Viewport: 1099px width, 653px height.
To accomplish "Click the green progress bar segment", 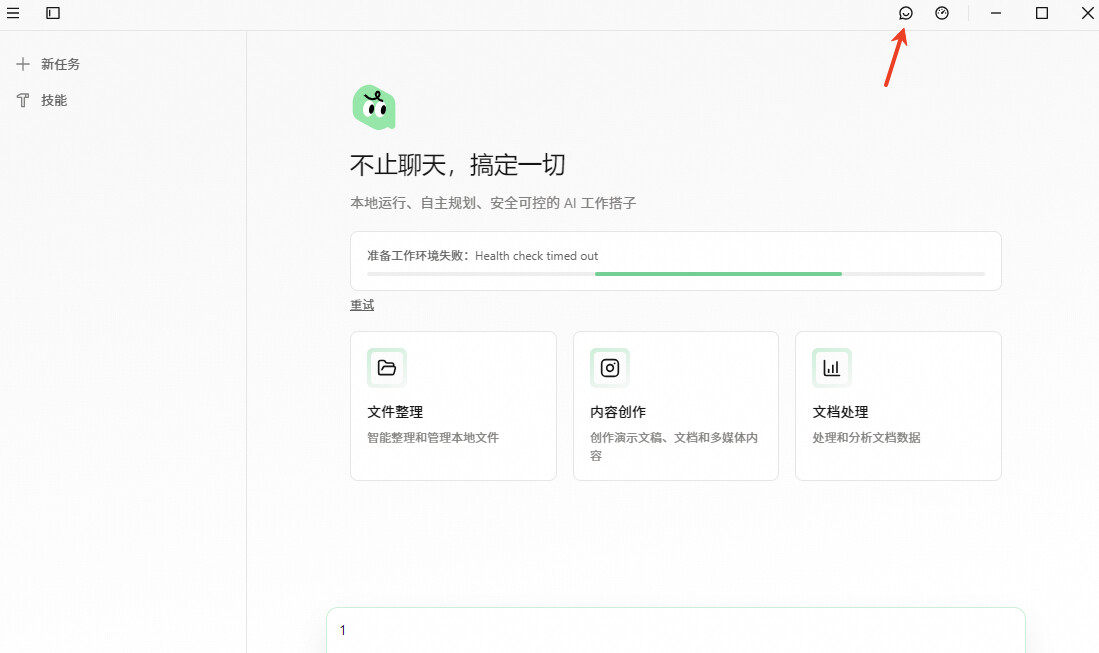I will tap(718, 274).
